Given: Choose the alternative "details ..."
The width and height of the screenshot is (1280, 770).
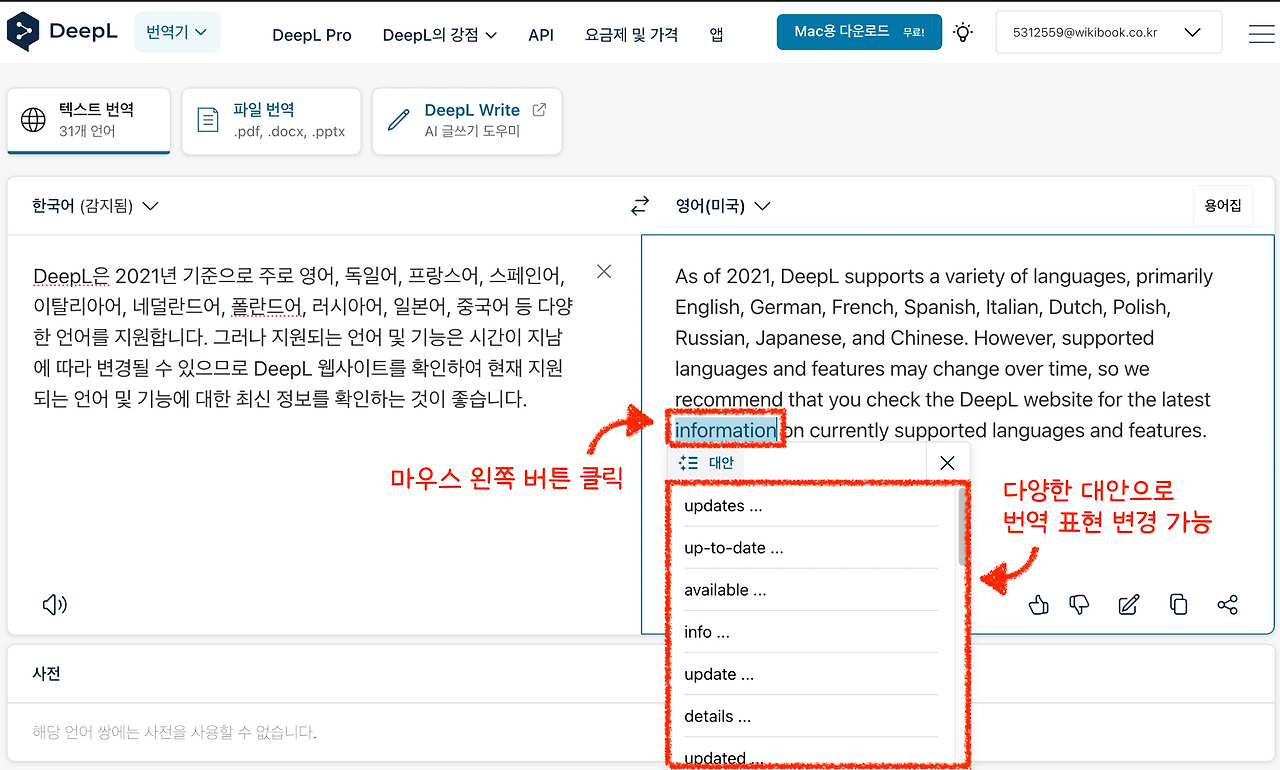Looking at the screenshot, I should tap(811, 716).
